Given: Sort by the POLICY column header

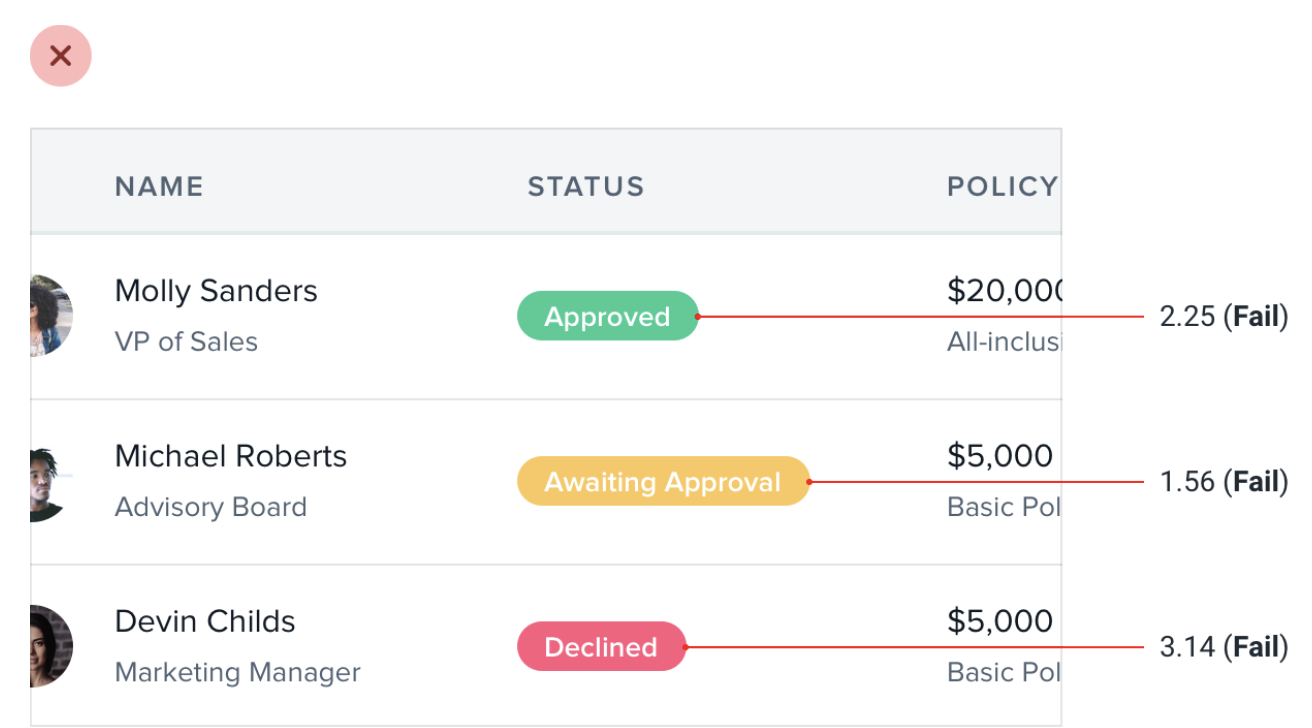Looking at the screenshot, I should (x=1003, y=187).
